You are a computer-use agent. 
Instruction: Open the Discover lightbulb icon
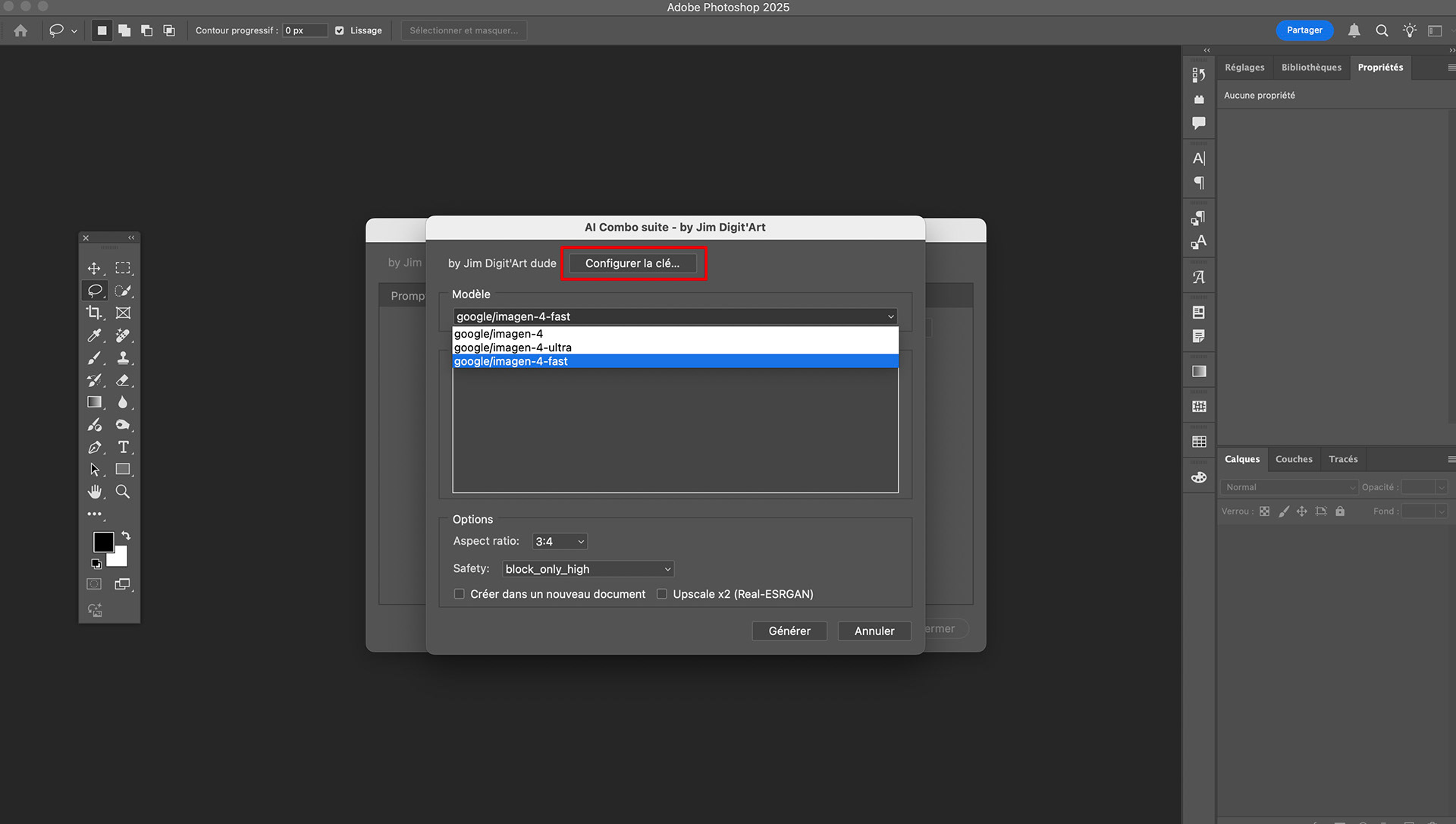(x=1409, y=30)
